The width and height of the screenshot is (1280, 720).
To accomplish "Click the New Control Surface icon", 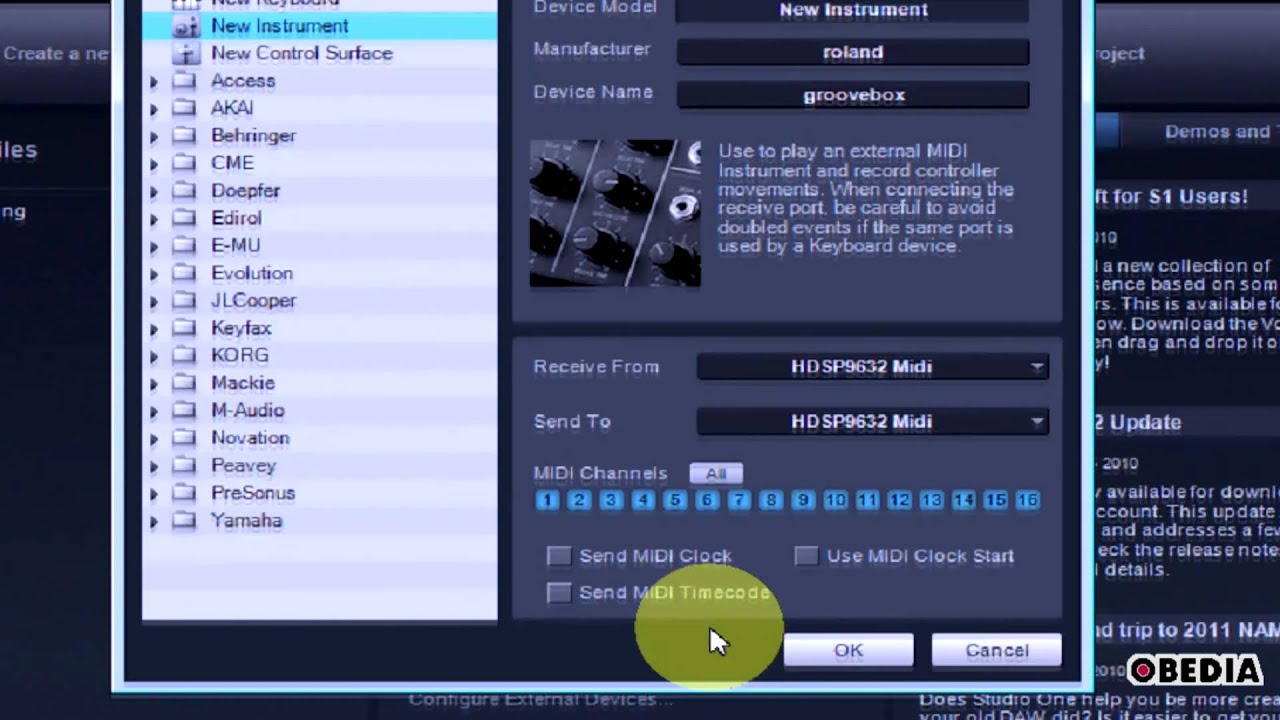I will [186, 53].
